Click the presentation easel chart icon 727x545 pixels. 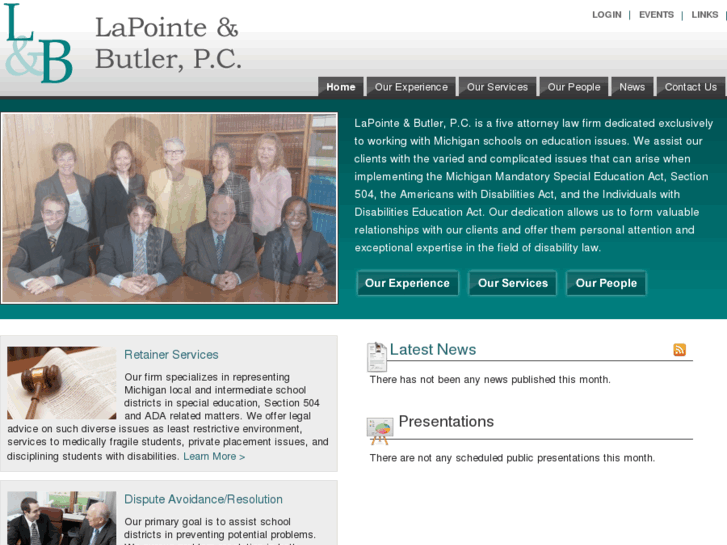point(380,431)
